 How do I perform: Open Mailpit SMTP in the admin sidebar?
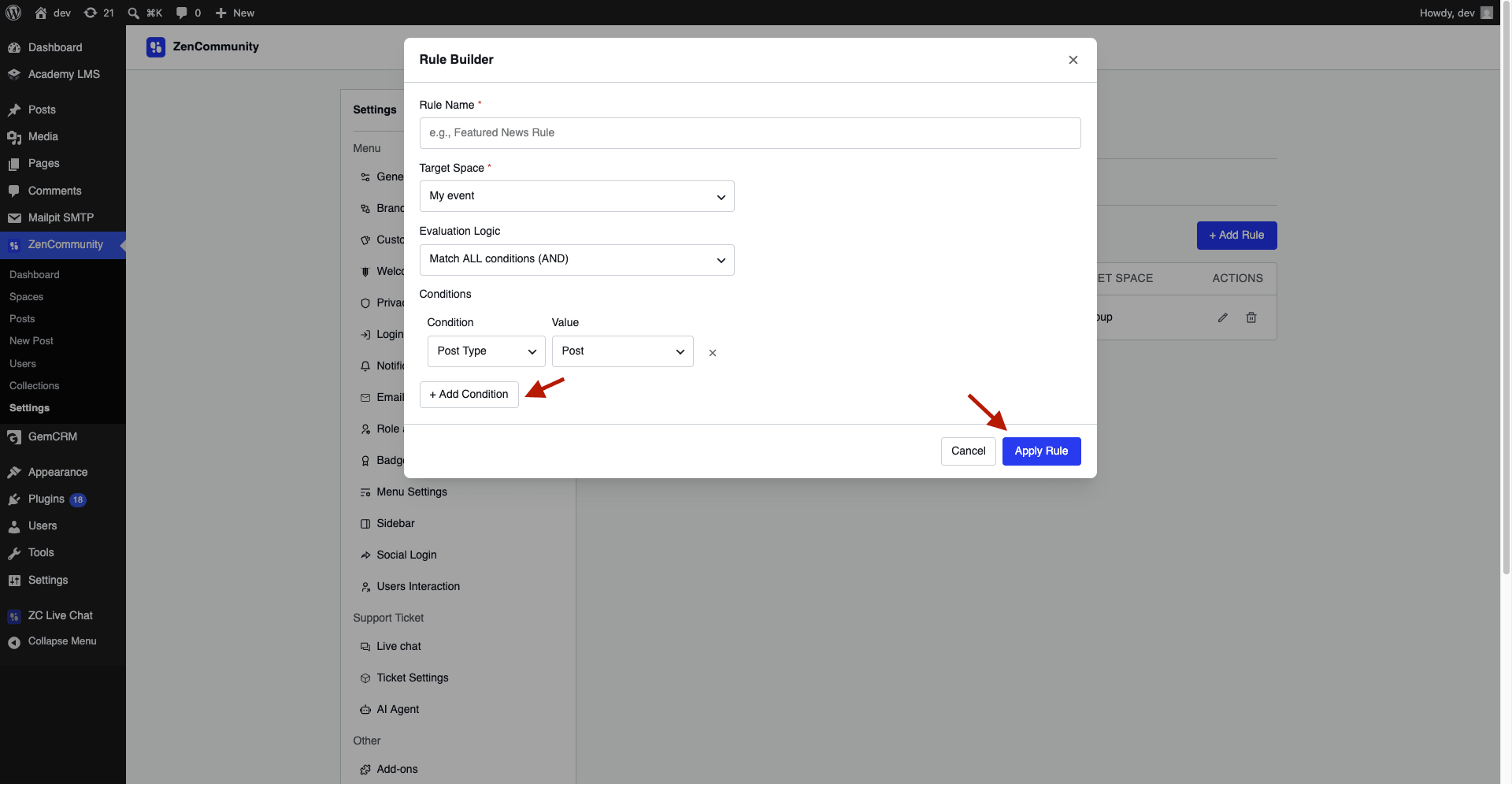(63, 218)
